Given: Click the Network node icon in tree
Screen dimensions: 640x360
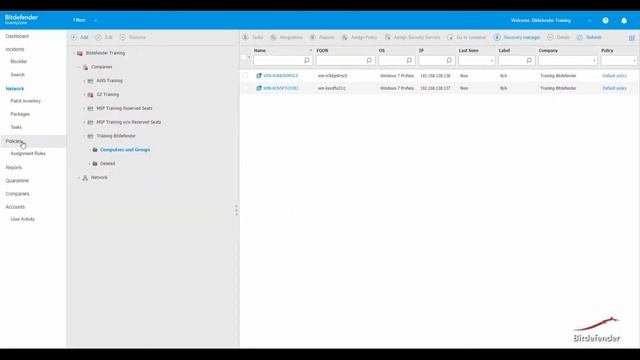Looking at the screenshot, I should pyautogui.click(x=85, y=178).
